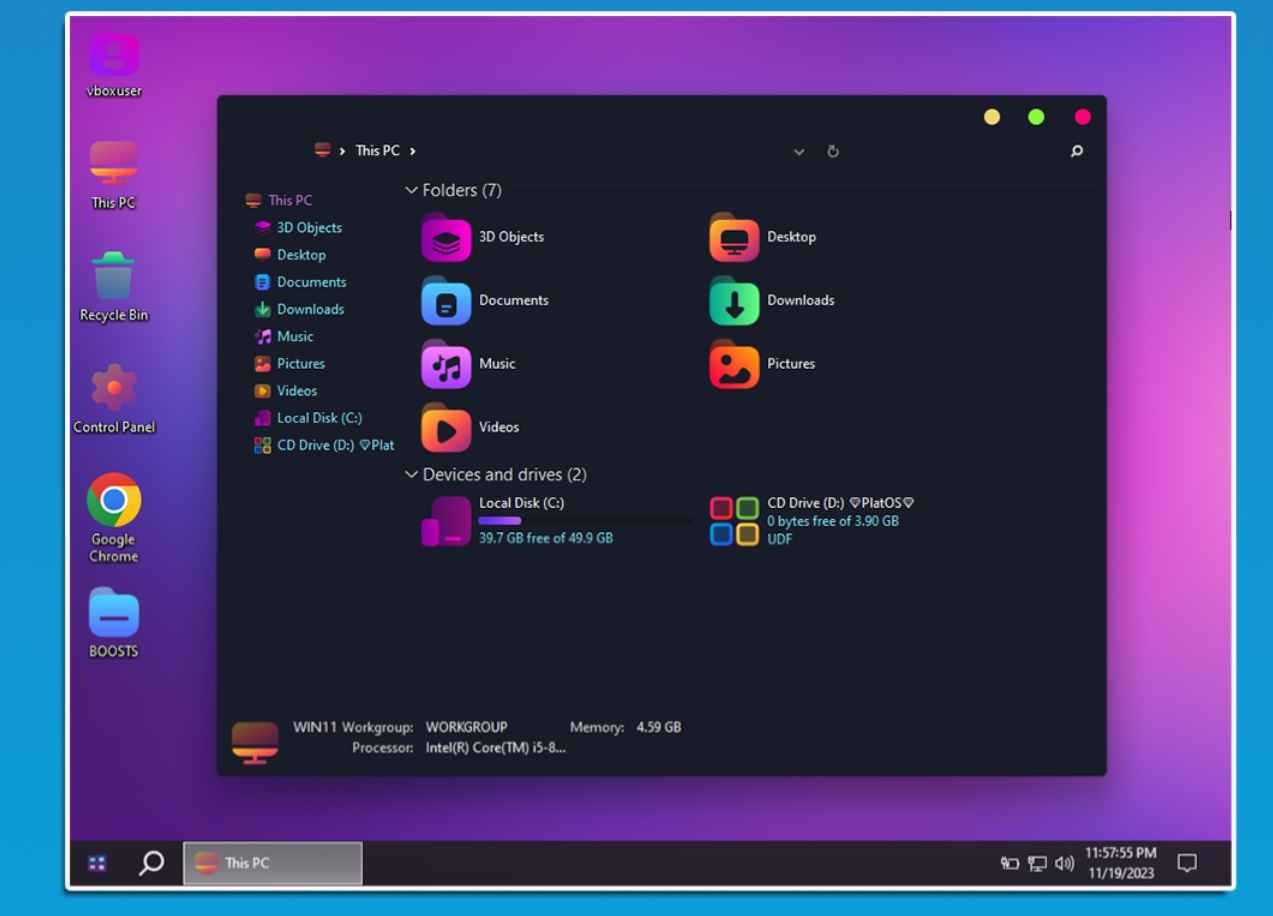Open Google Chrome desktop shortcut

(x=114, y=500)
